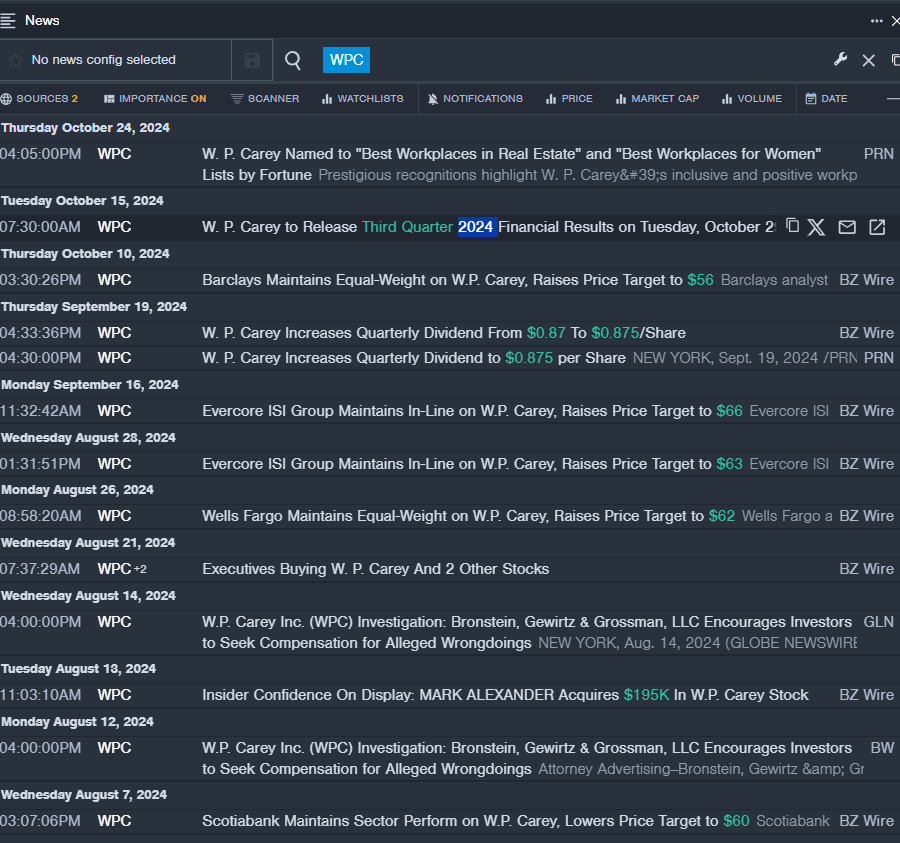Open the wrench settings icon
The height and width of the screenshot is (843, 900).
pos(840,60)
